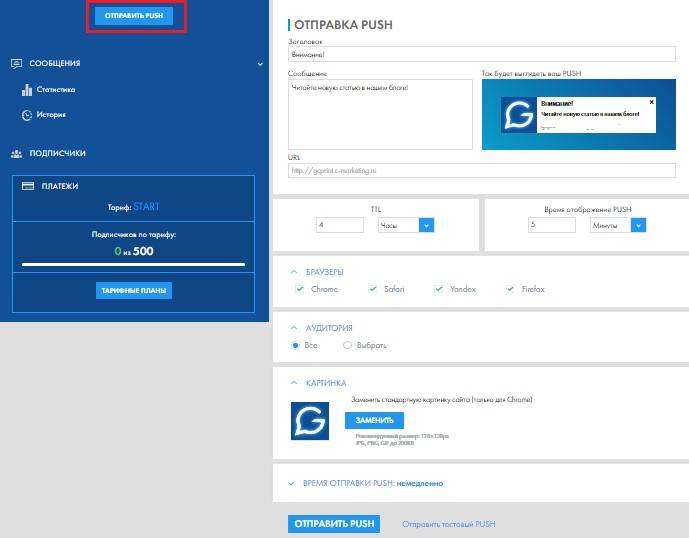This screenshot has height=538, width=689.
Task: Click the URL input field
Action: click(x=482, y=171)
